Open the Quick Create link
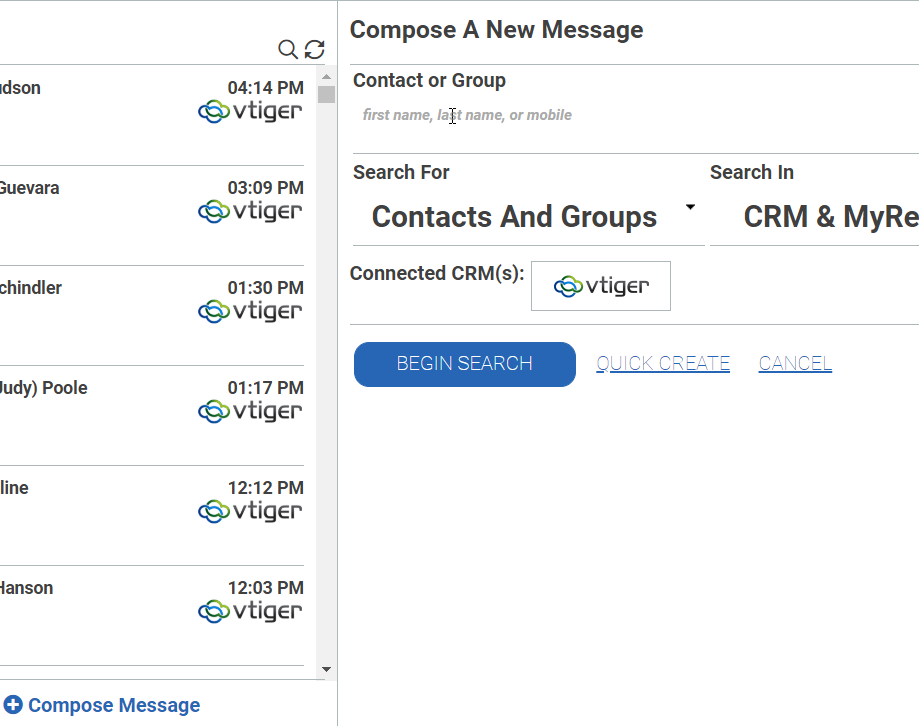This screenshot has width=919, height=726. 663,364
